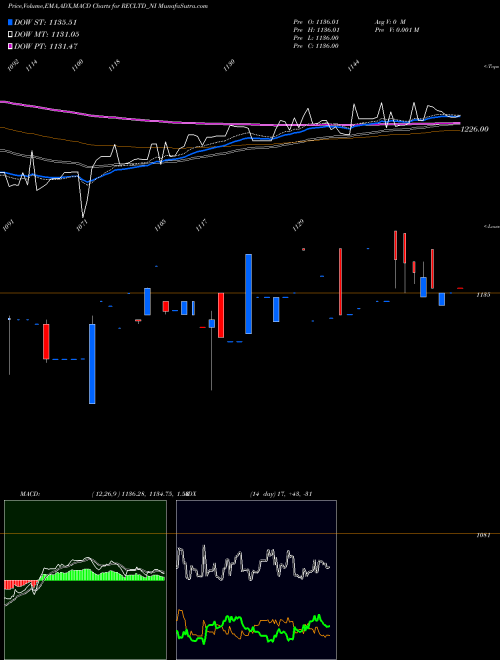
Task: Click the bright green +DI line in ADX panel
Action: click(253, 627)
